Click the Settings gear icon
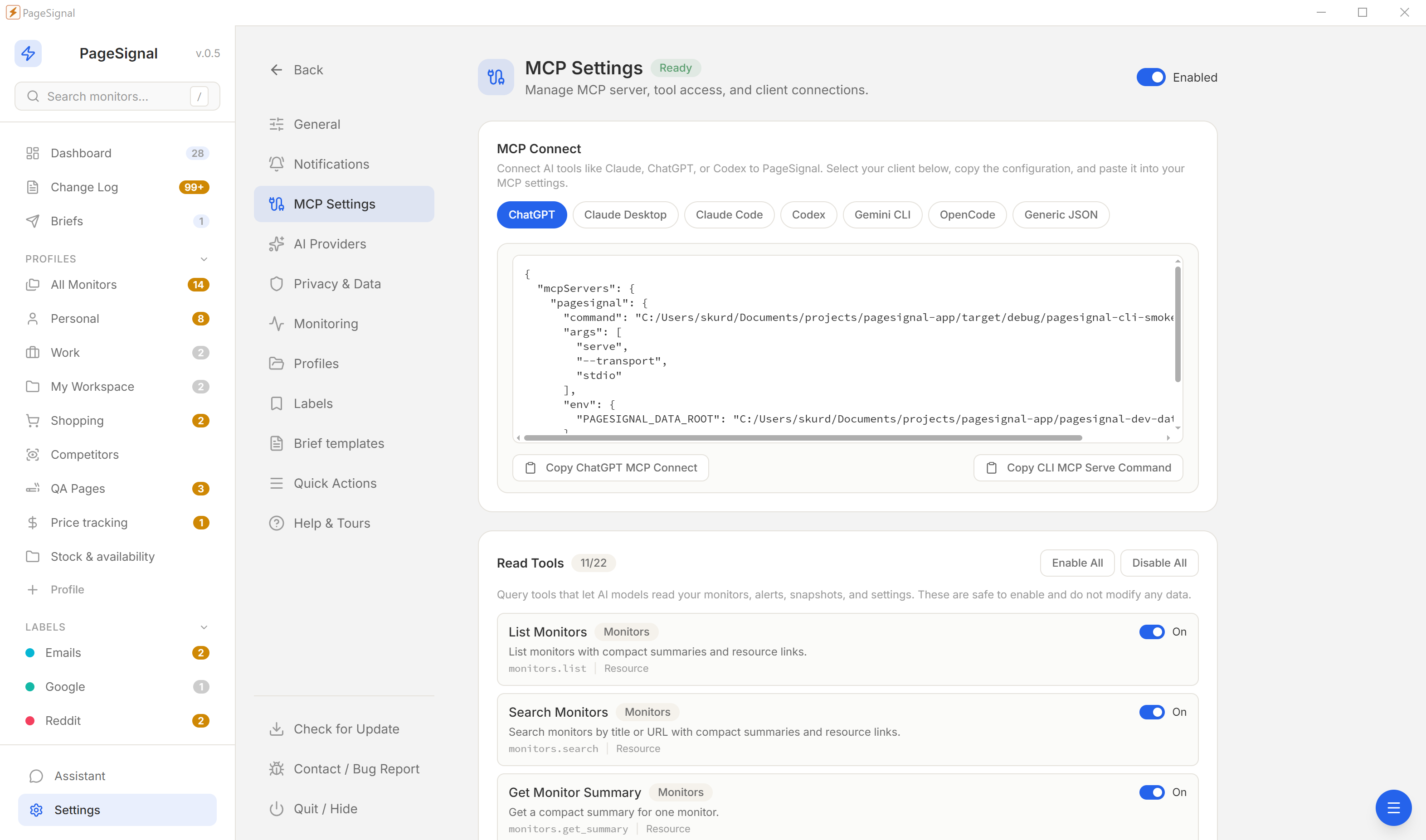Viewport: 1426px width, 840px height. [x=36, y=810]
